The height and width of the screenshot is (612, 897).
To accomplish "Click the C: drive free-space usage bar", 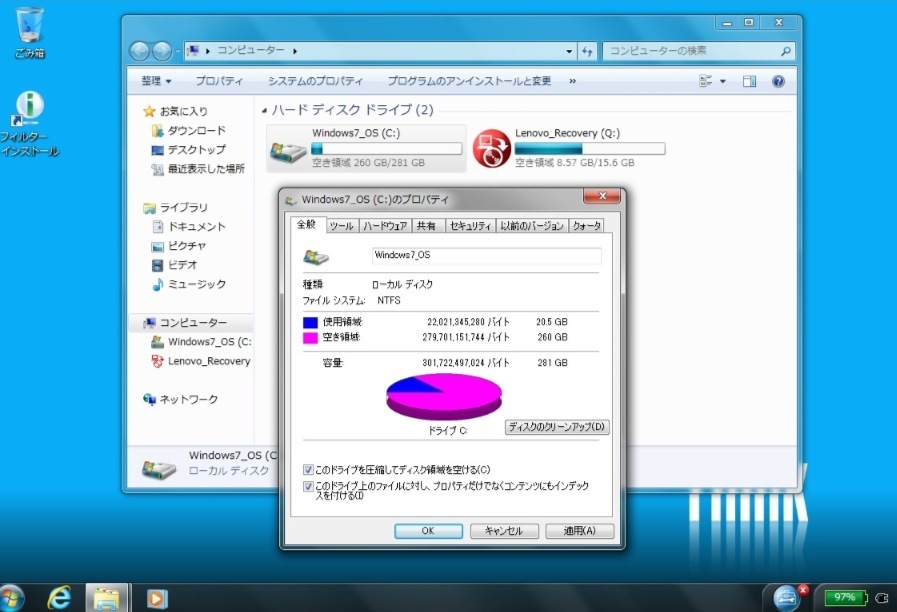I will click(x=386, y=149).
